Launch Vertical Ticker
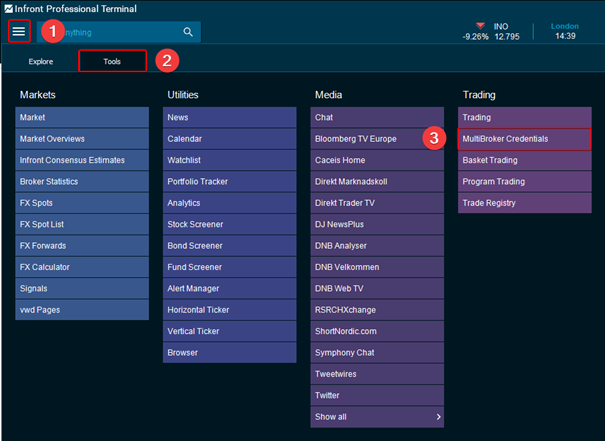 click(x=230, y=331)
